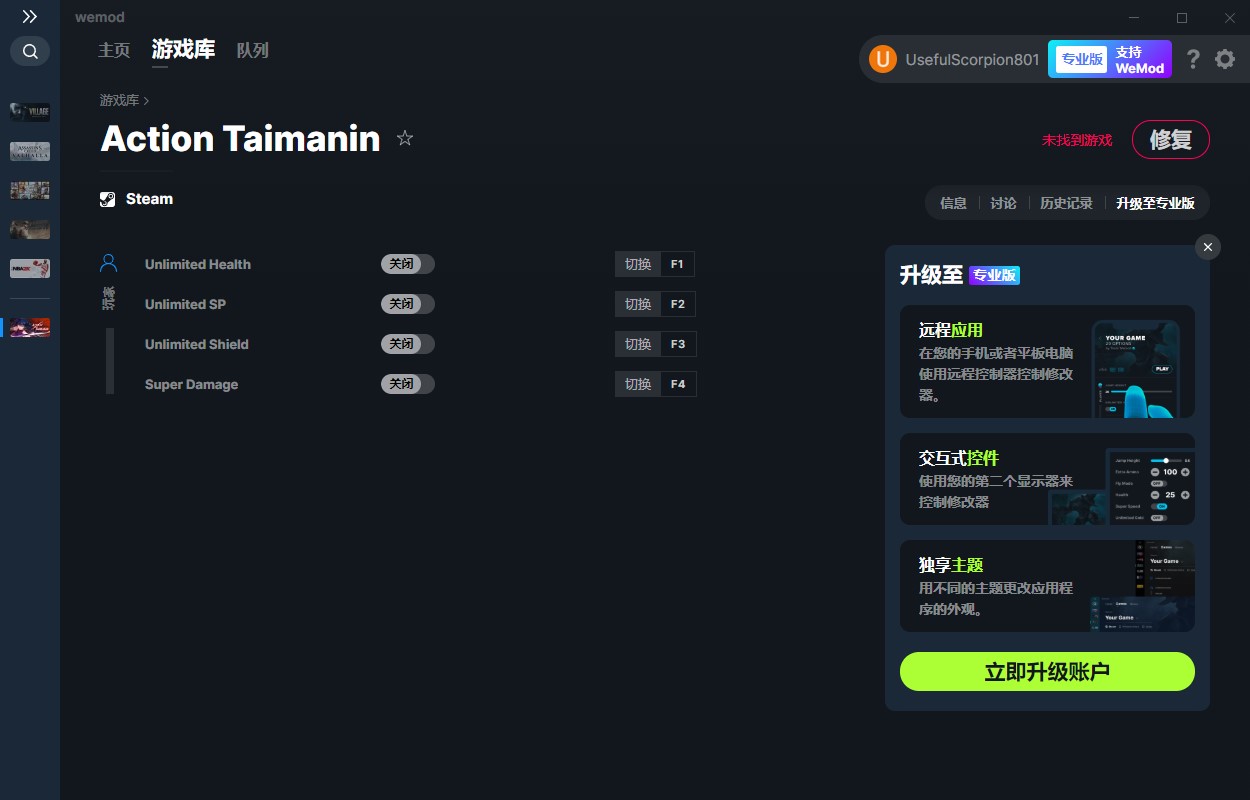Open the 远程应用 feature card
The image size is (1250, 800).
pyautogui.click(x=1047, y=361)
